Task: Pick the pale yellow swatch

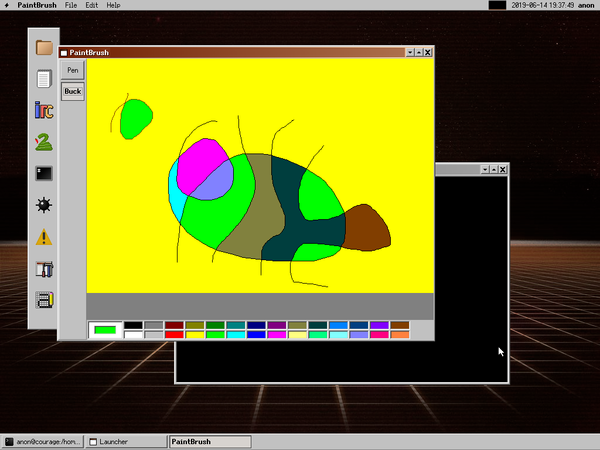Action: point(297,335)
